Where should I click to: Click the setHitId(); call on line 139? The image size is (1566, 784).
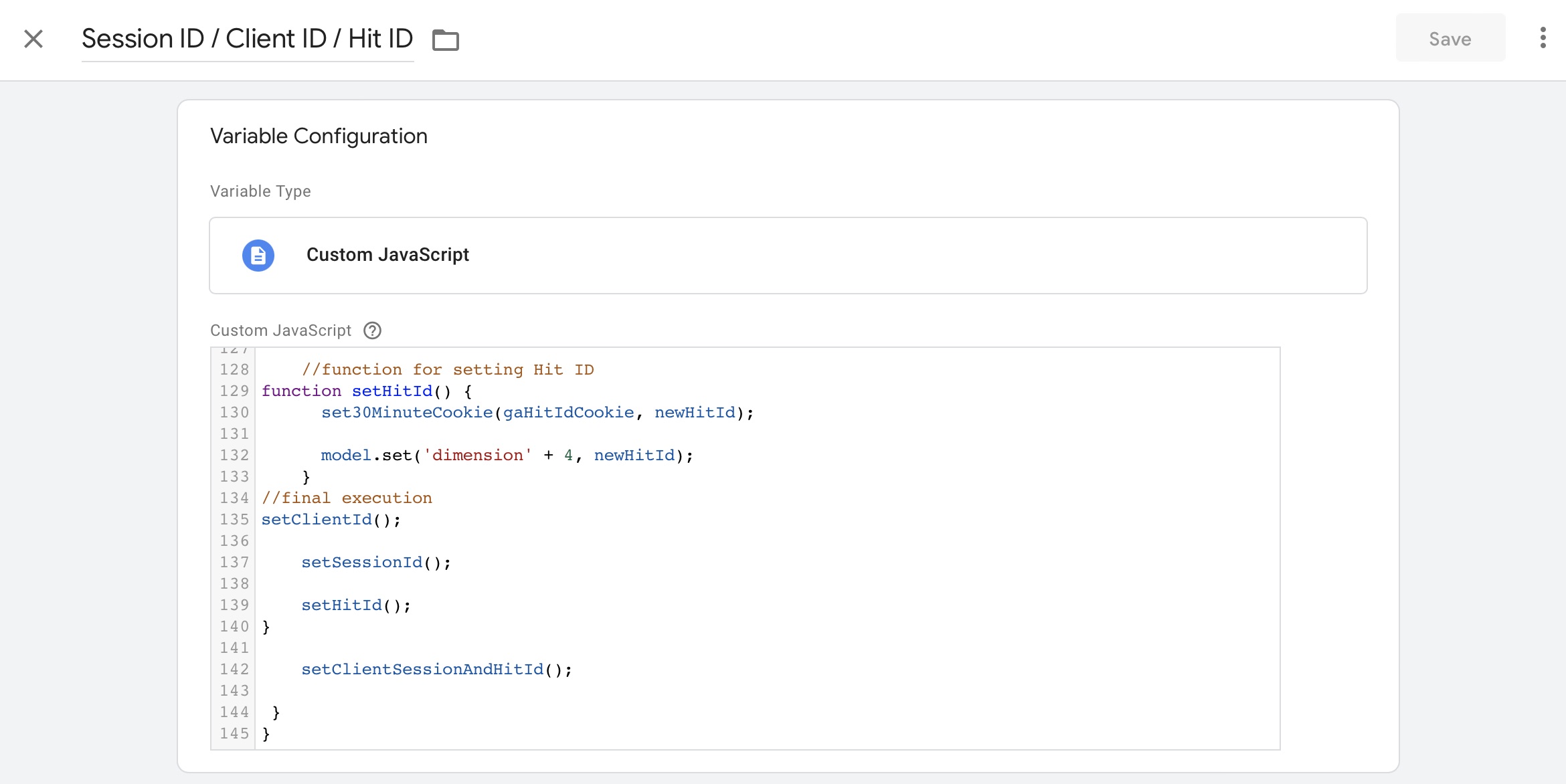coord(356,605)
